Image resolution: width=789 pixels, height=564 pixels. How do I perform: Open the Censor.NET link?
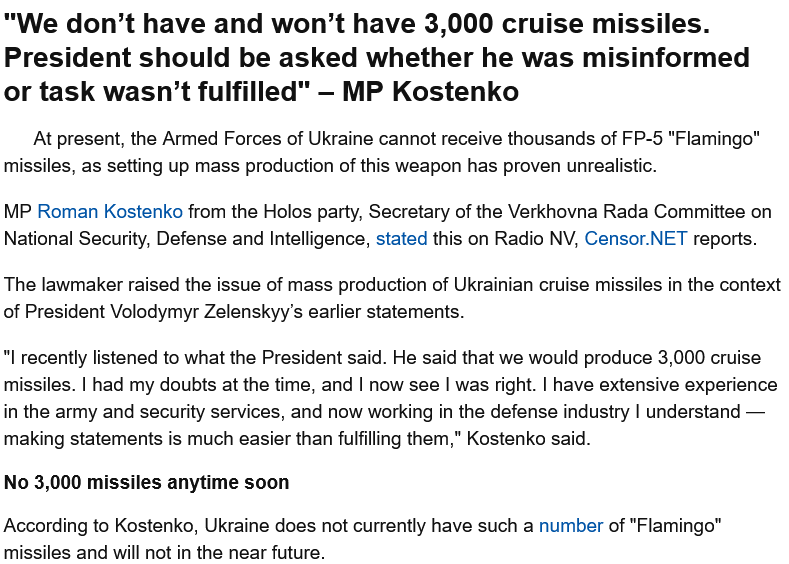pos(635,239)
